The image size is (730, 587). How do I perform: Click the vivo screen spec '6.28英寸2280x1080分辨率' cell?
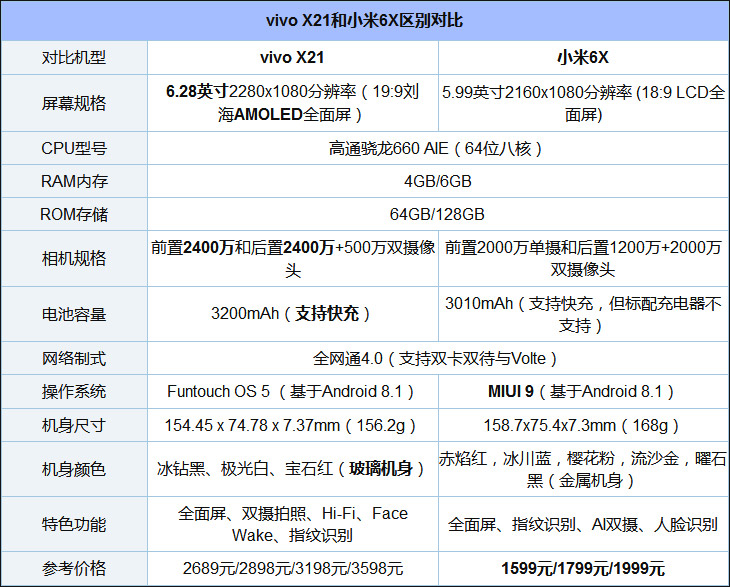click(292, 103)
